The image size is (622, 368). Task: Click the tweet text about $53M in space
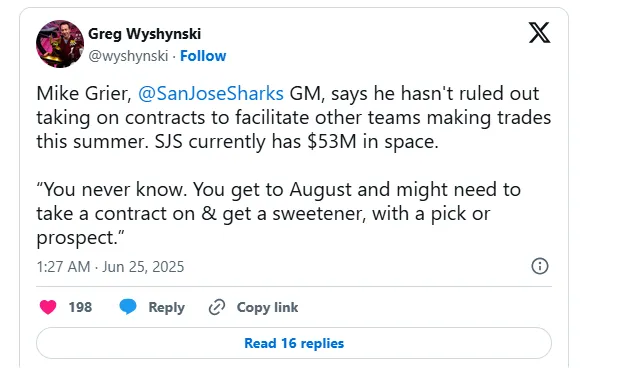pos(294,117)
